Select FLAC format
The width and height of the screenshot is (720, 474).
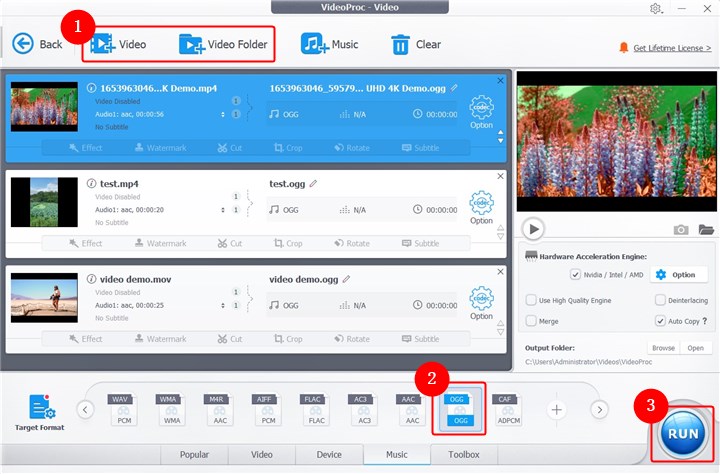pos(316,409)
